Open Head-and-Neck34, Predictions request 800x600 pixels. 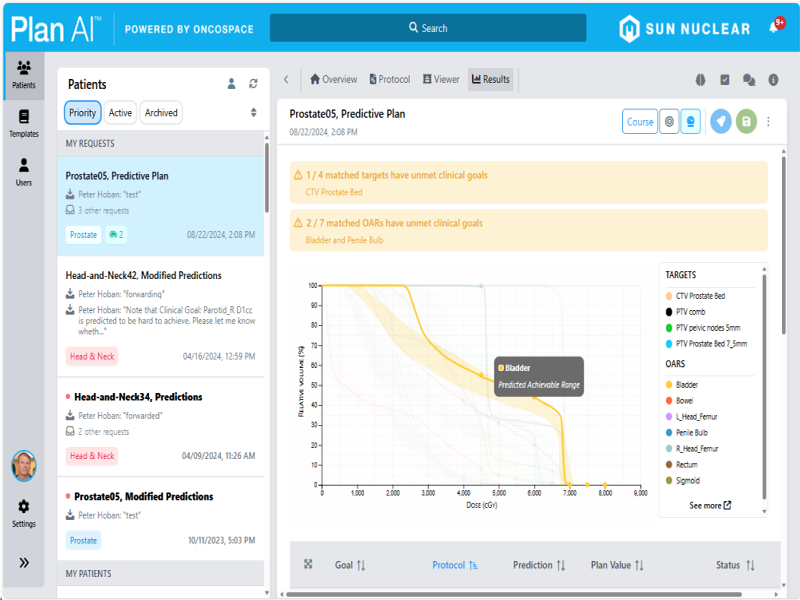click(x=161, y=427)
